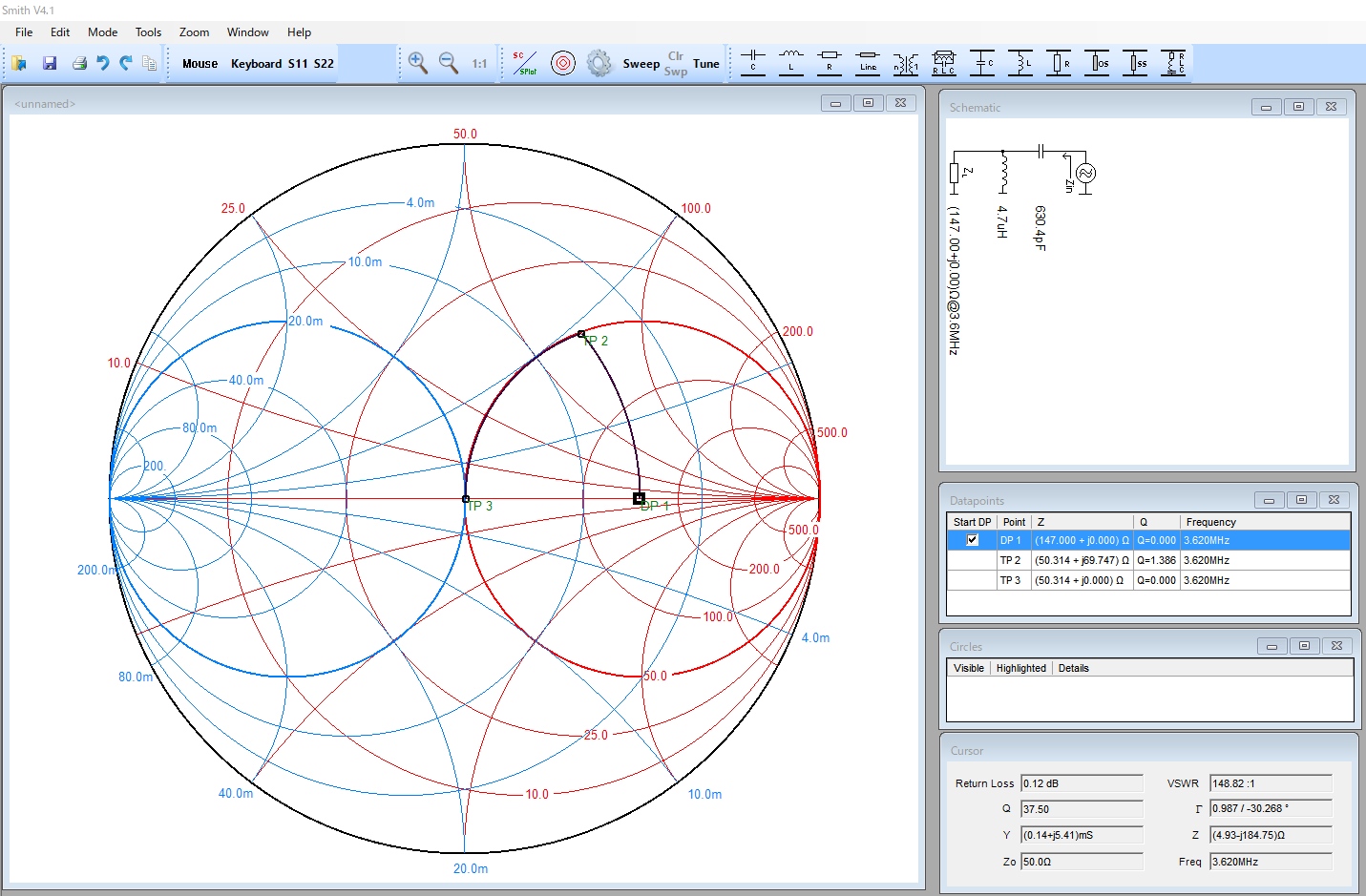The image size is (1366, 896).
Task: Print the Smith chart
Action: click(79, 64)
